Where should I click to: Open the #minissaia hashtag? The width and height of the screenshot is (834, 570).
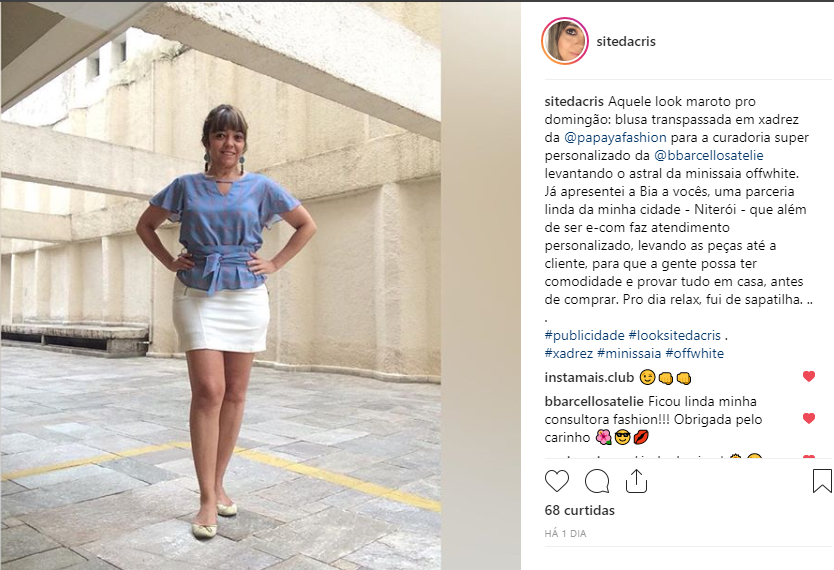click(629, 354)
